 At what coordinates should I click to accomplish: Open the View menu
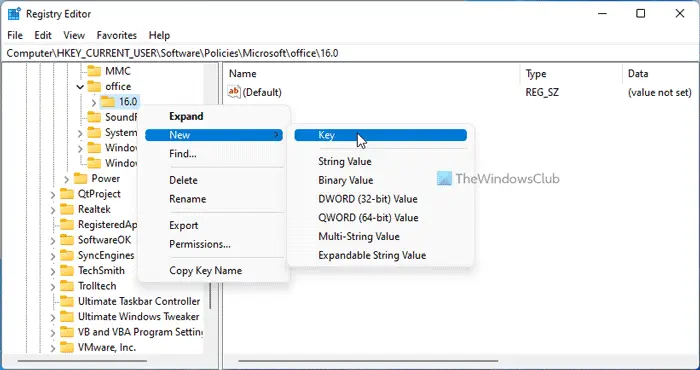tap(74, 35)
